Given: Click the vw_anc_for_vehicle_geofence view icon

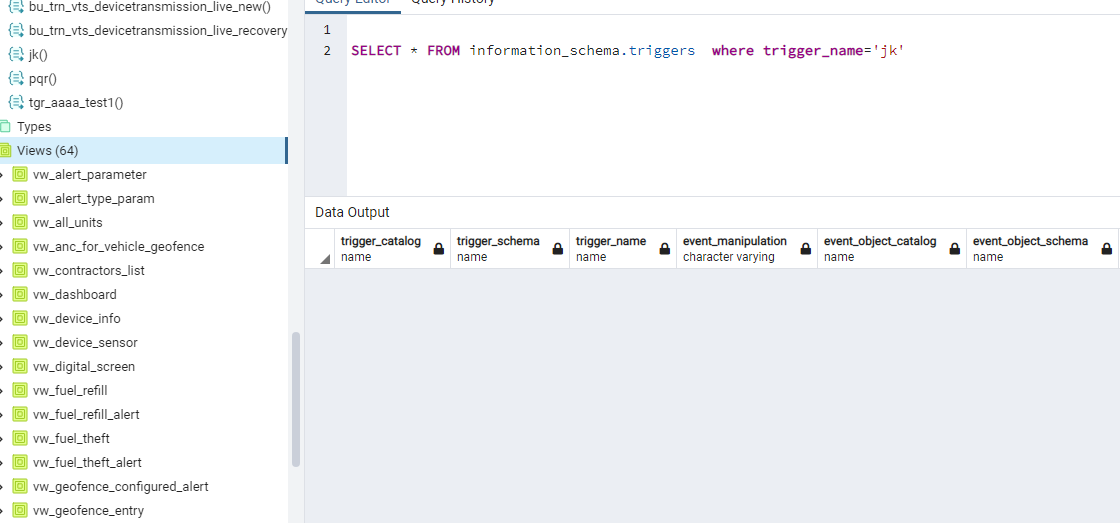Looking at the screenshot, I should pos(20,246).
